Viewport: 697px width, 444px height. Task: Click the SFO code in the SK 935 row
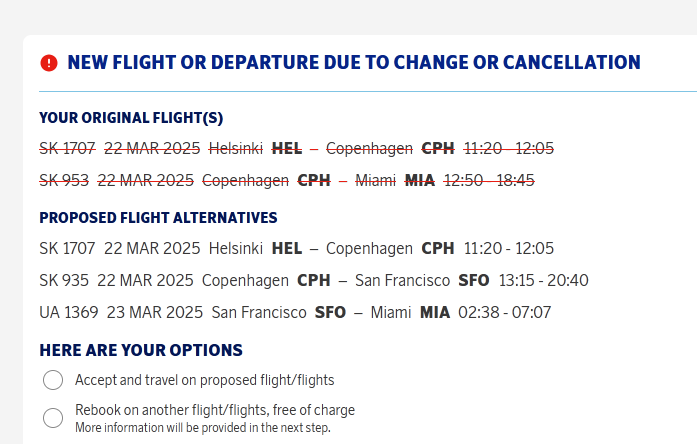(x=473, y=280)
